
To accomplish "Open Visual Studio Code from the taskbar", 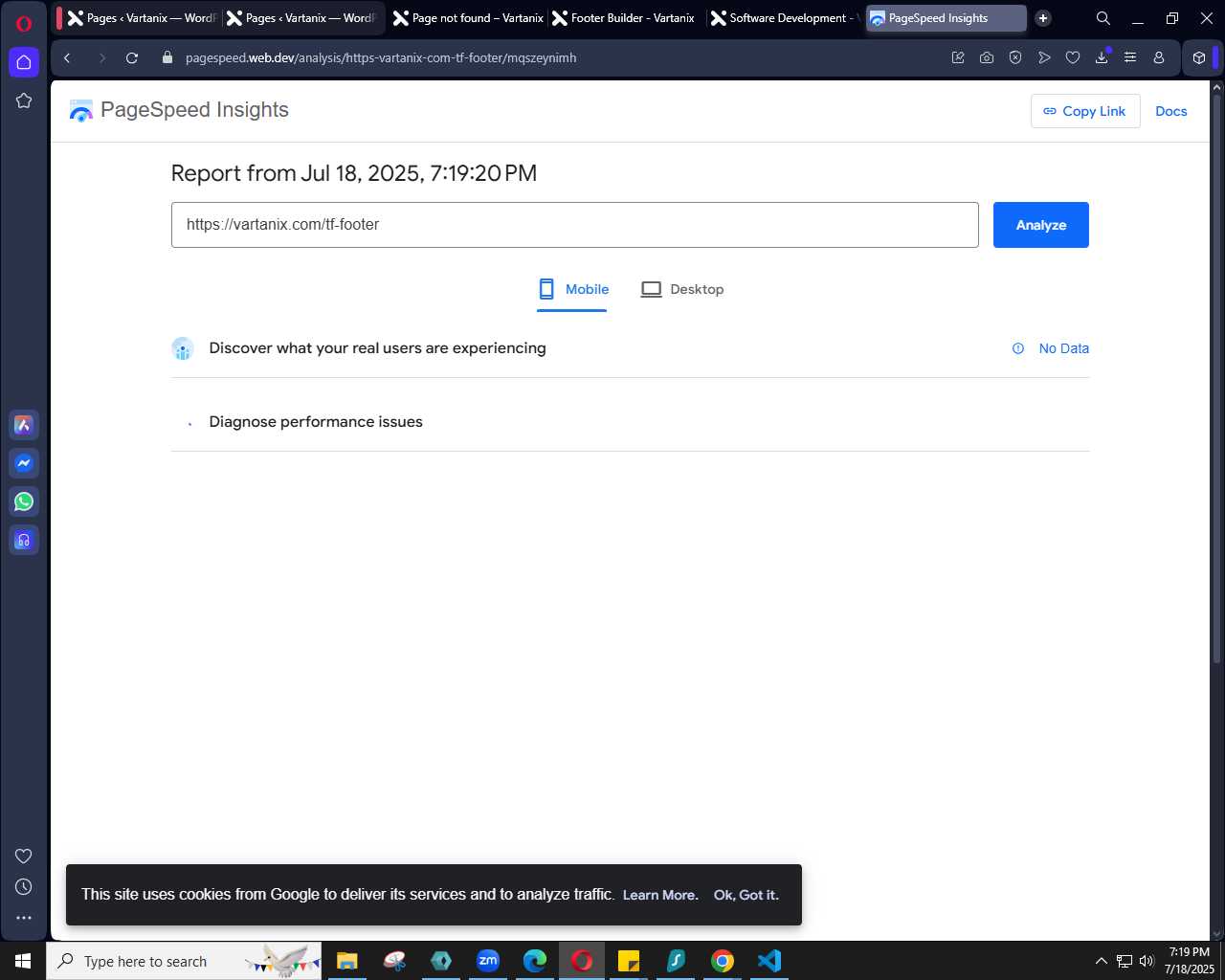I will coord(769,961).
